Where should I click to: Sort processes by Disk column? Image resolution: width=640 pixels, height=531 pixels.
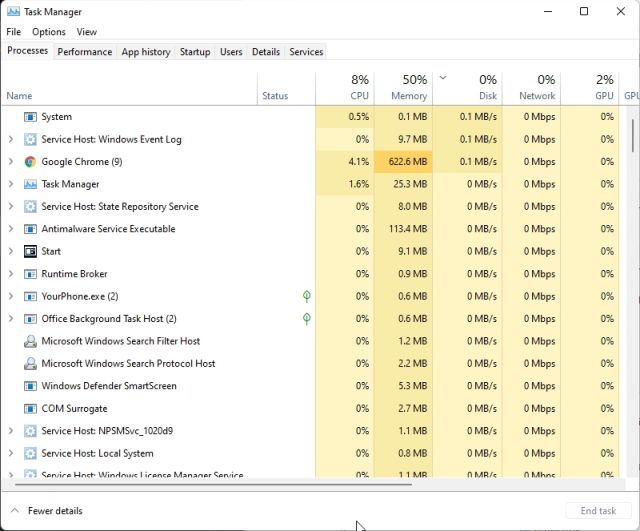tap(467, 89)
